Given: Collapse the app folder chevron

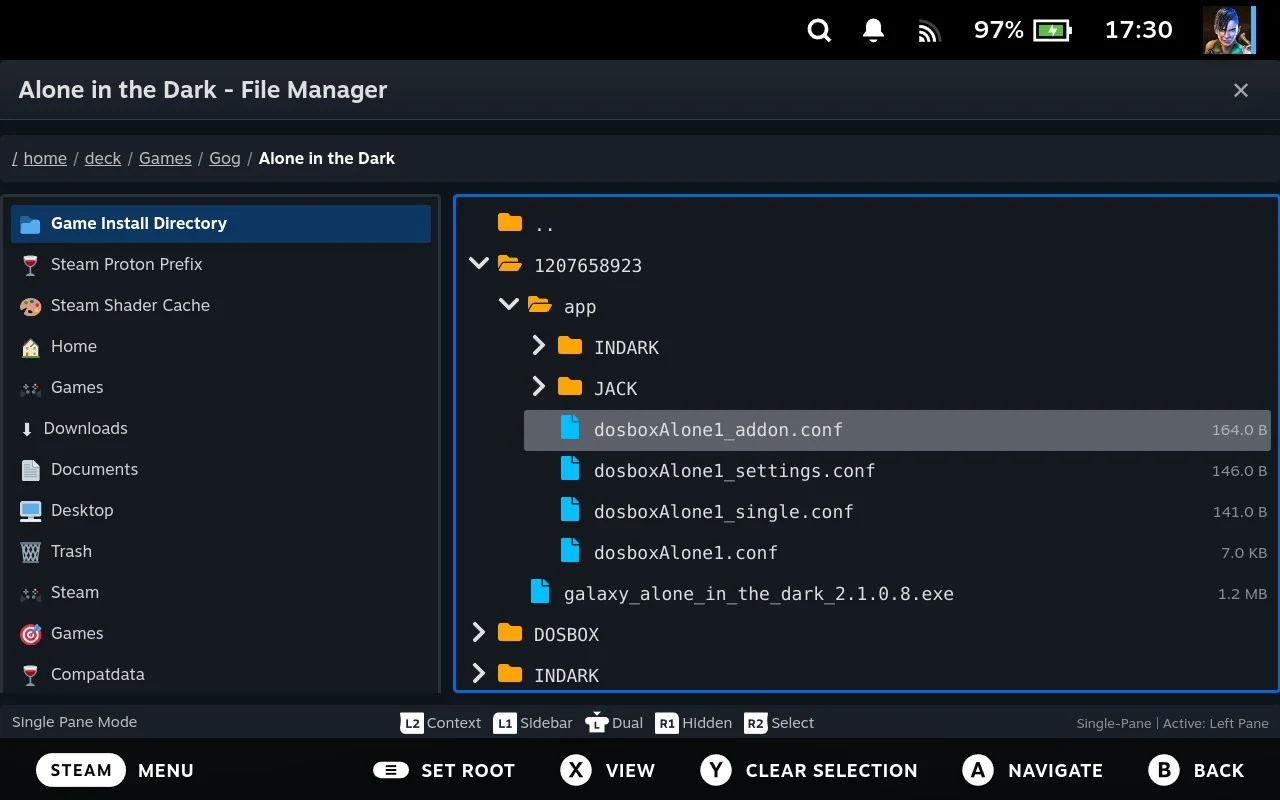Looking at the screenshot, I should [x=509, y=305].
